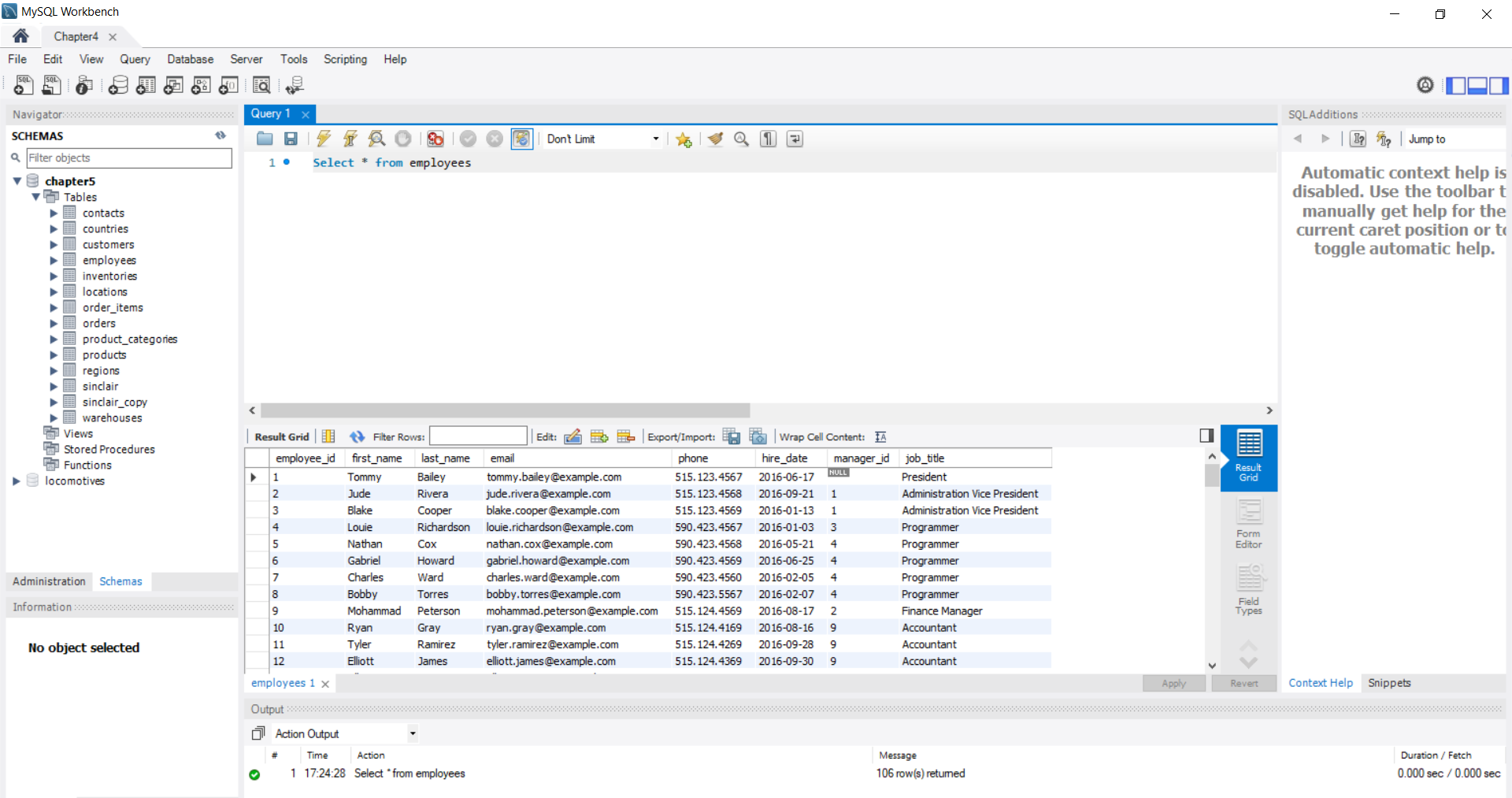The height and width of the screenshot is (798, 1512).
Task: Execute the query with the lightning icon
Action: [324, 139]
